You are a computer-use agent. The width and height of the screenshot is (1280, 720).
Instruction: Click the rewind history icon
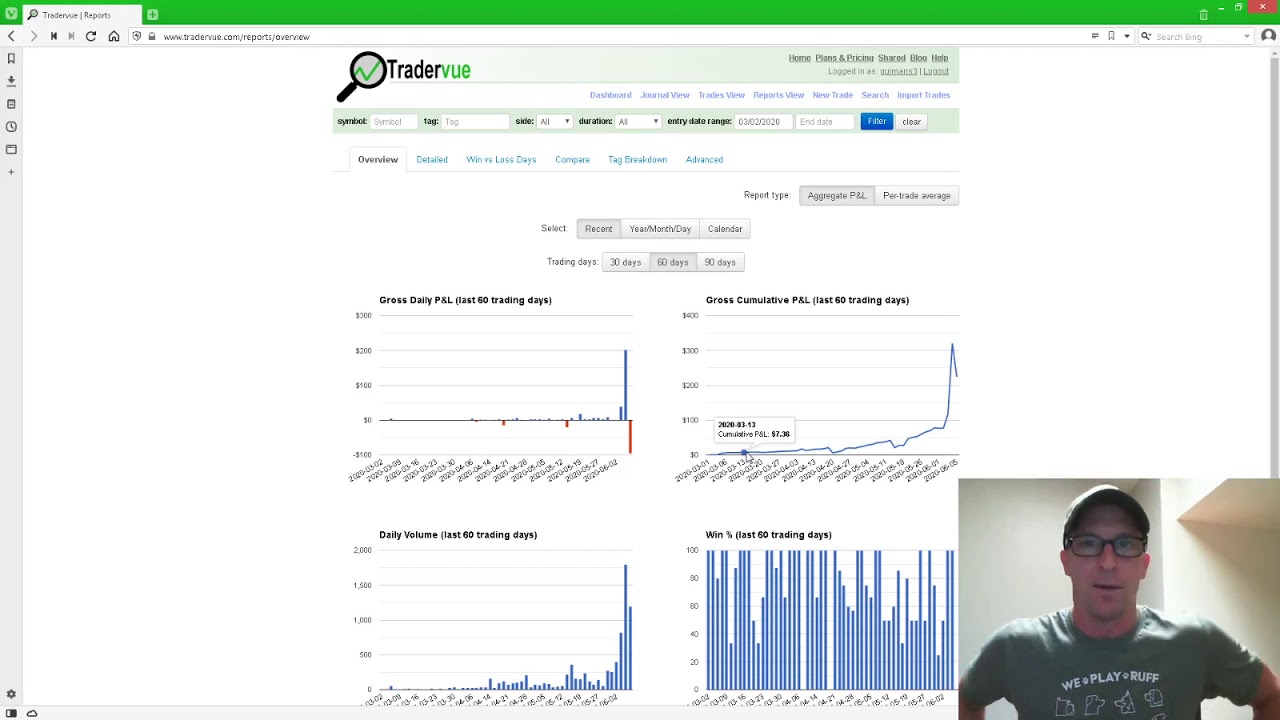click(54, 36)
